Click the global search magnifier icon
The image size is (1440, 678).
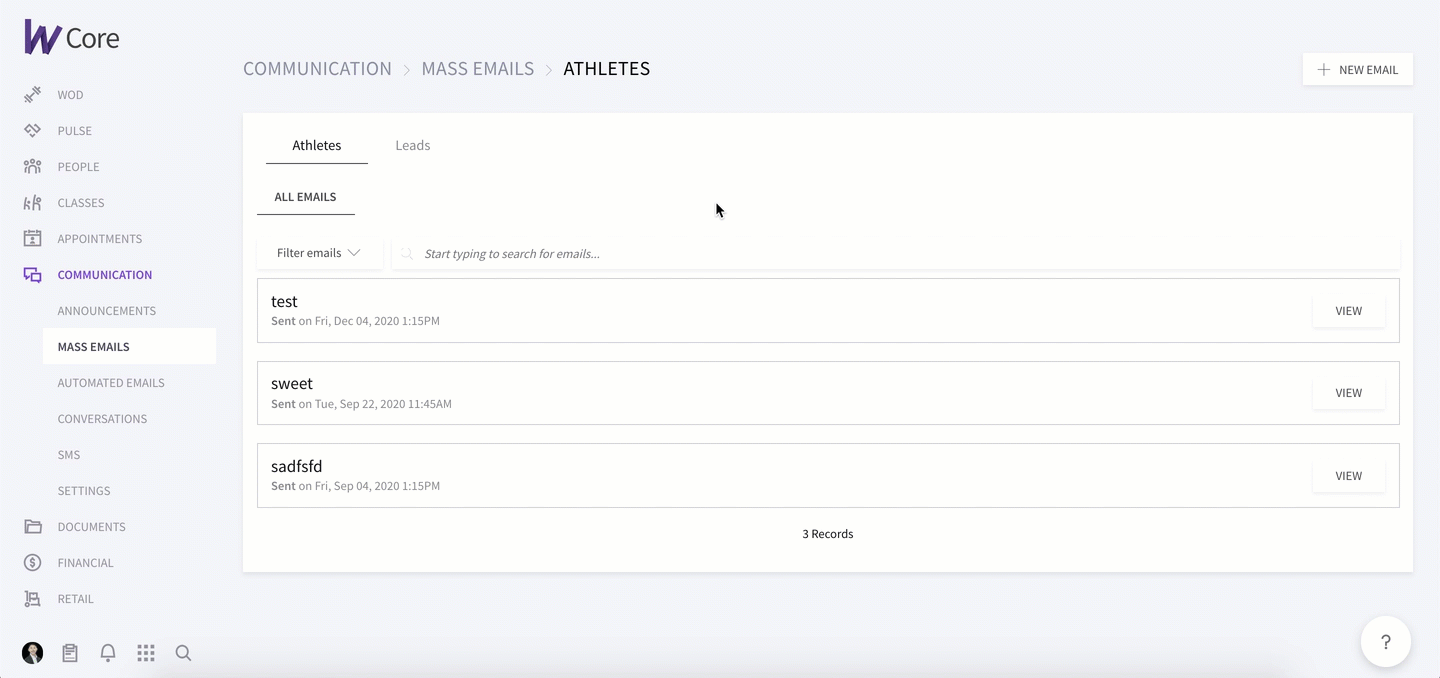pos(183,653)
